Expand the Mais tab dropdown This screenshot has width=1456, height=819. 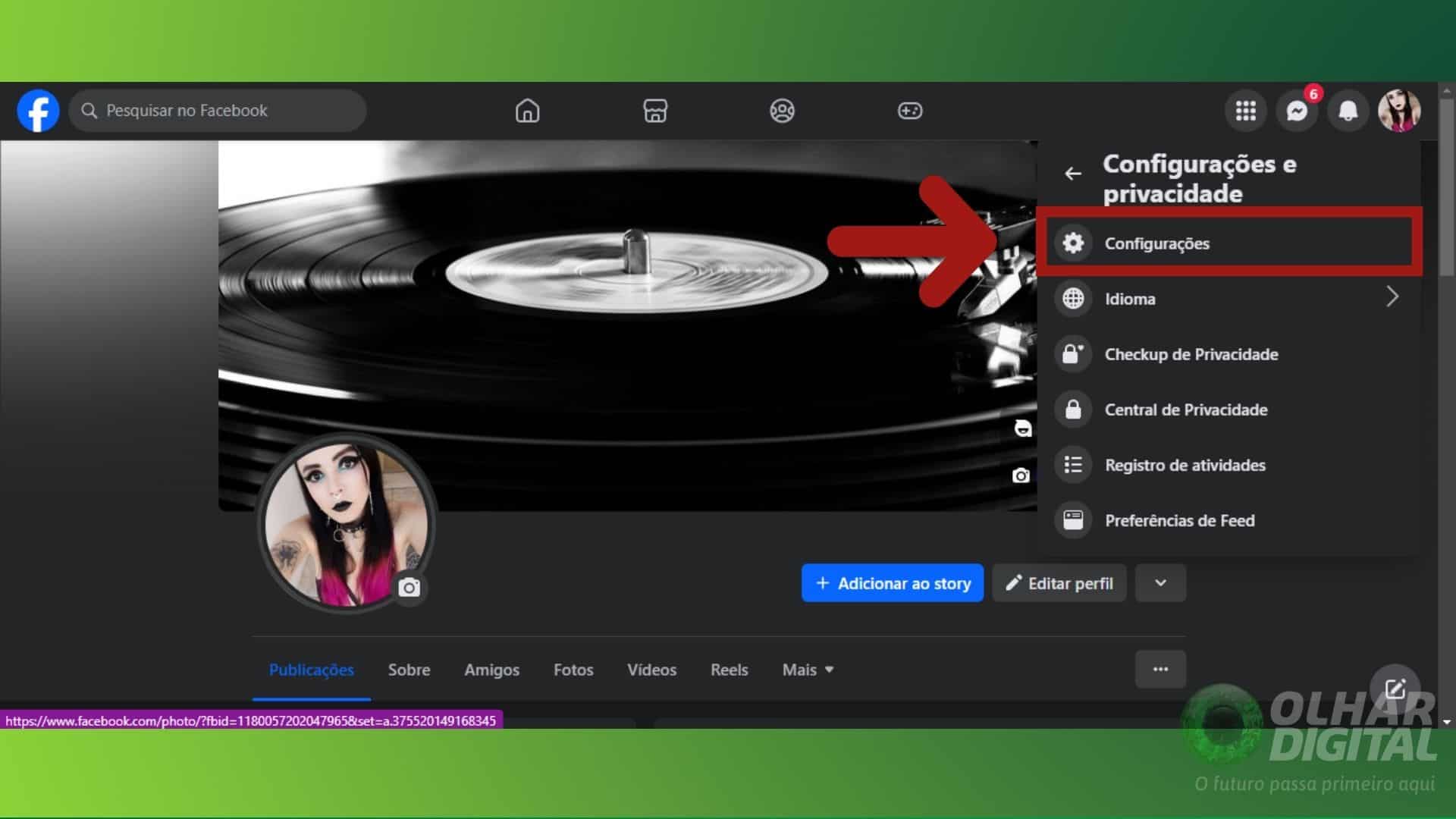point(808,670)
